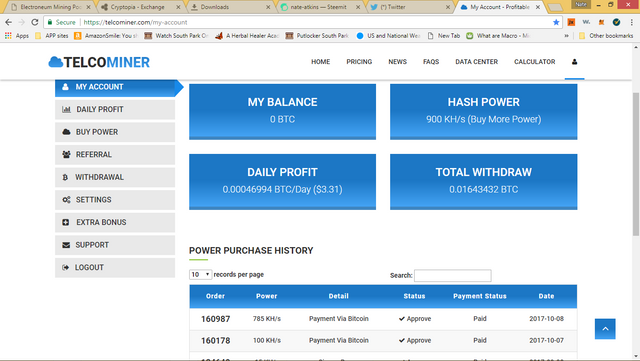Open A Herbal Healer Academy bookmark

point(247,36)
